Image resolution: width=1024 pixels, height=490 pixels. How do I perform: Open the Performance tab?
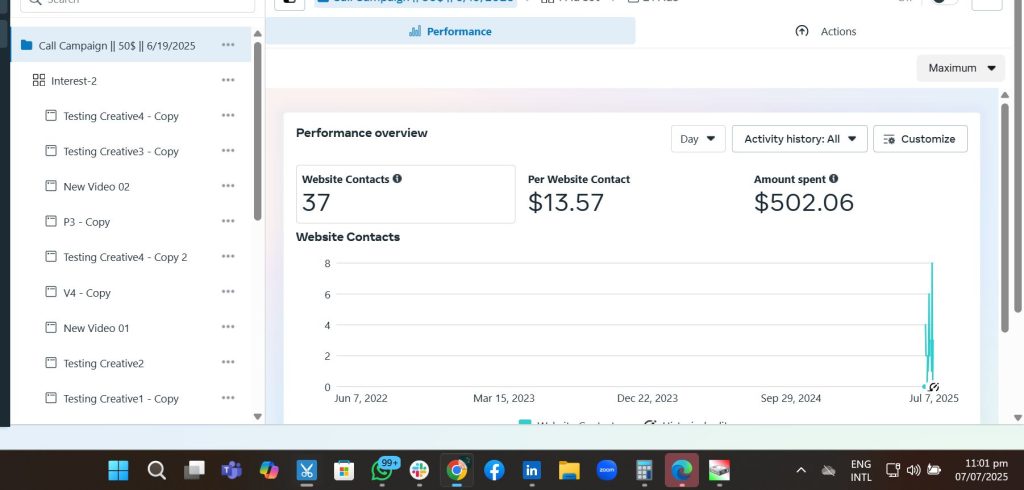450,31
